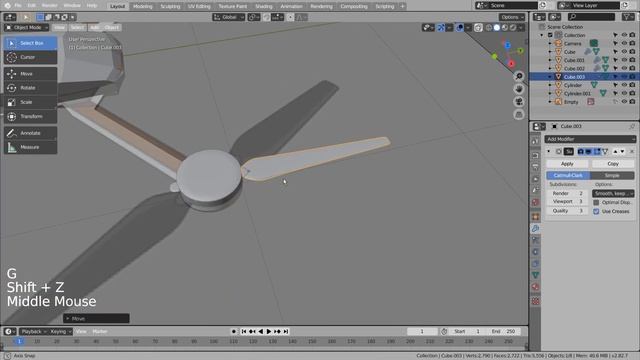Apply the subdivision modifier
Viewport: 640px width, 360px height.
coord(567,163)
